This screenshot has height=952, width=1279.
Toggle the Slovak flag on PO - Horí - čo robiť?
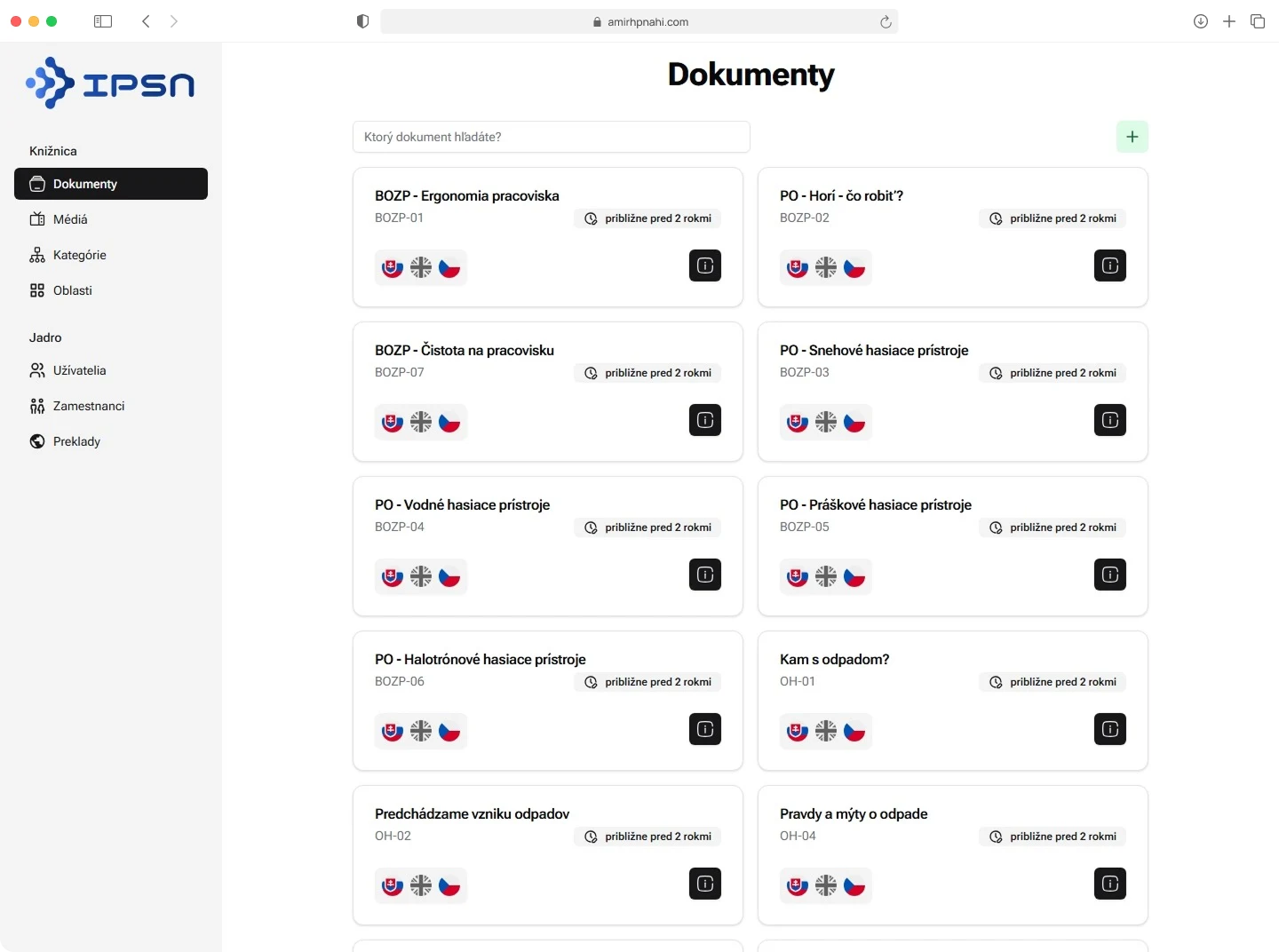tap(797, 266)
